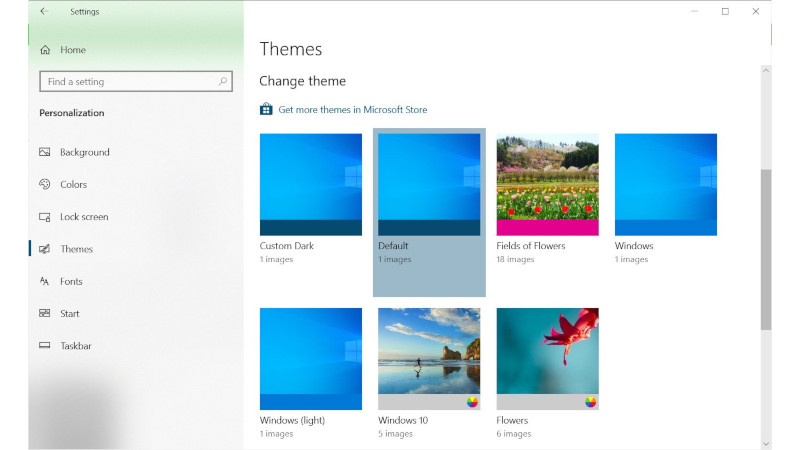Click the Start tiles icon
The width and height of the screenshot is (800, 450).
[45, 313]
